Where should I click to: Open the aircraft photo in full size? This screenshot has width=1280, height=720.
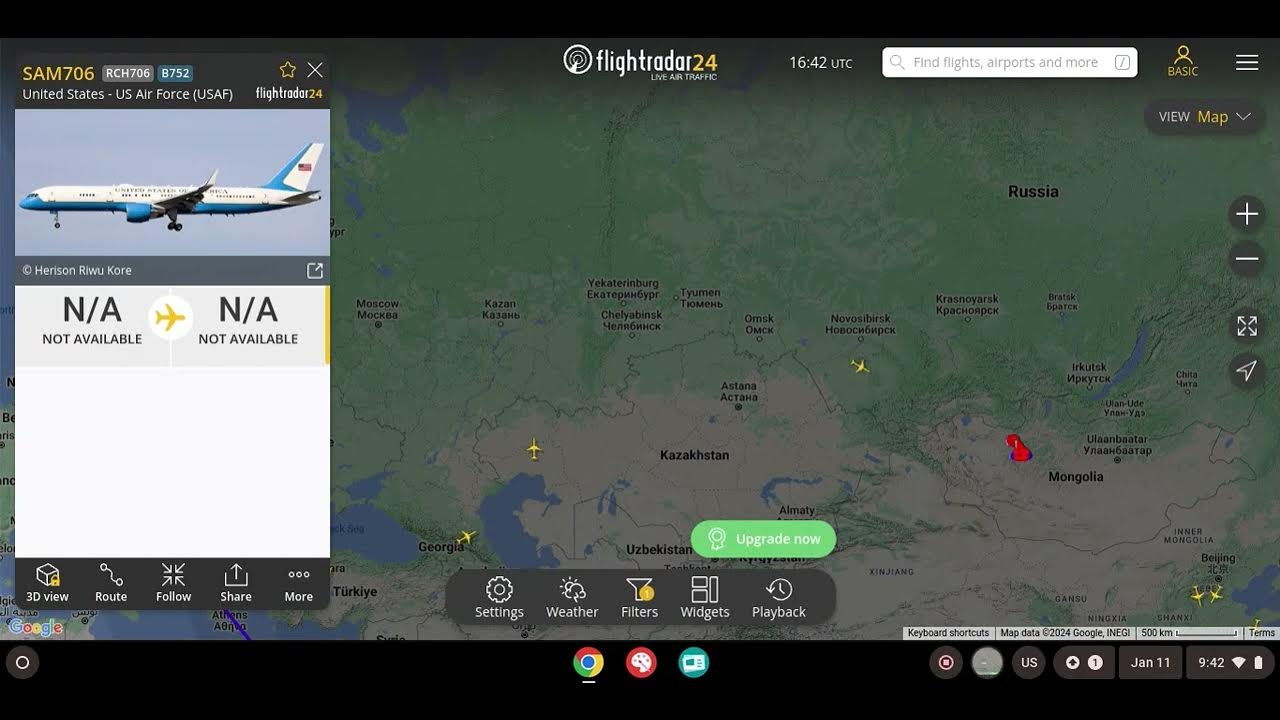click(314, 271)
